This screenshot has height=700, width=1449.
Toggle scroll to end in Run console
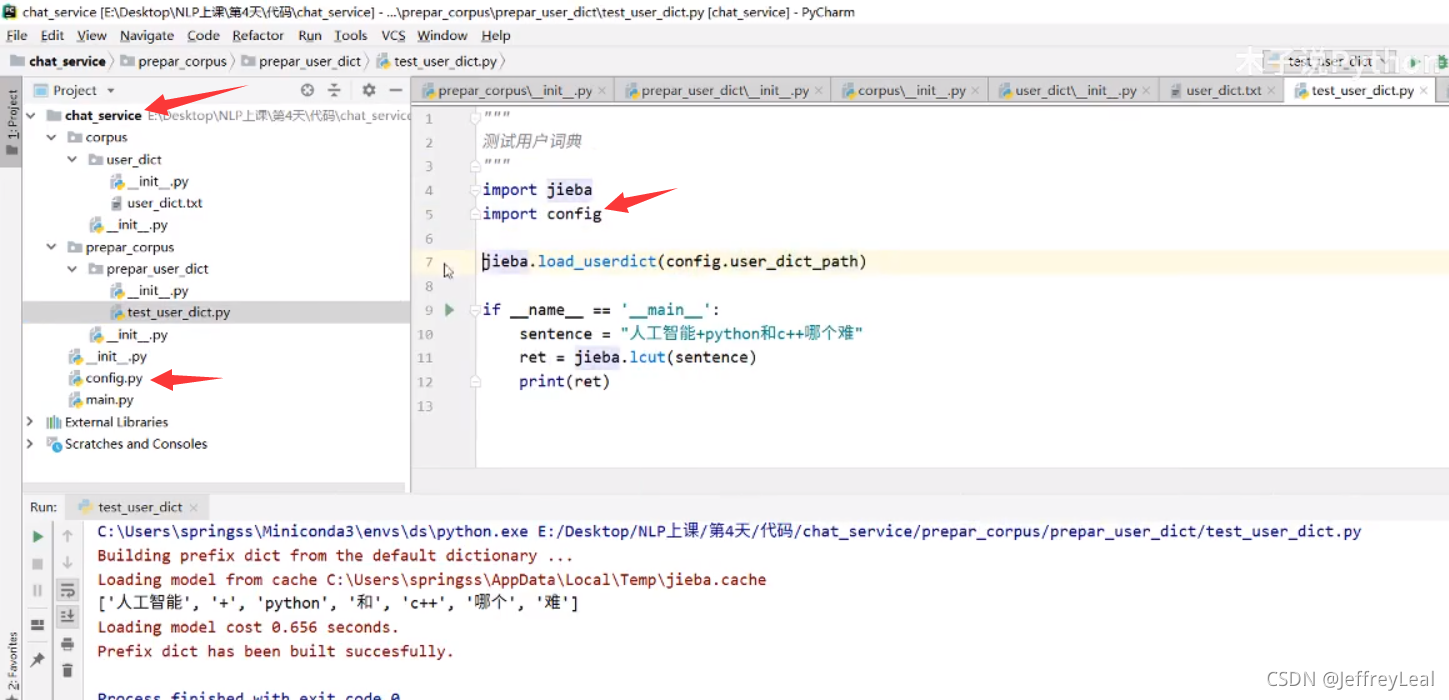(x=67, y=616)
